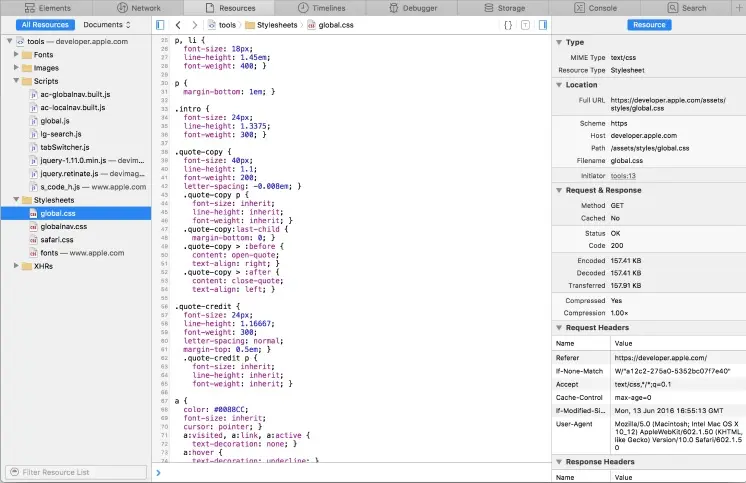Toggle the right details sidebar icon
Screen dimensions: 746x483
[x=543, y=25]
